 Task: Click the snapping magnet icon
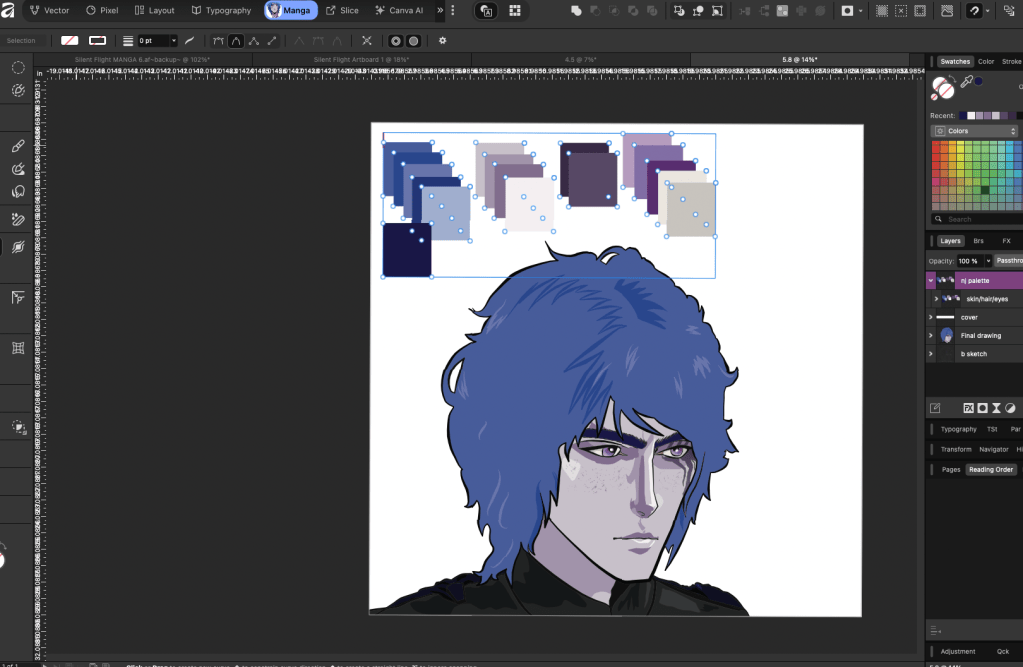click(x=974, y=10)
